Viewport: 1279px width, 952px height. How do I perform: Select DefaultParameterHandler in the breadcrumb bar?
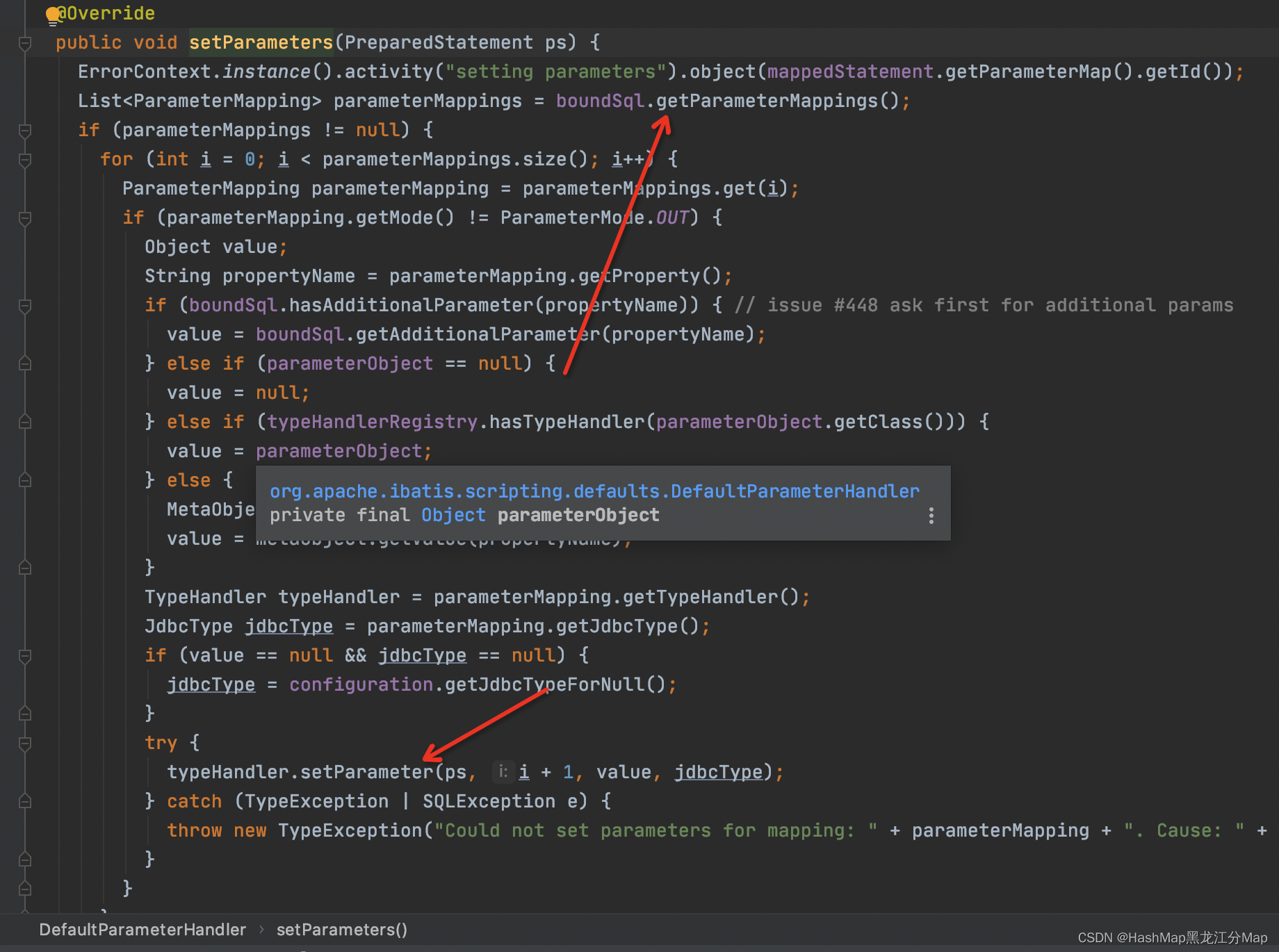coord(142,930)
